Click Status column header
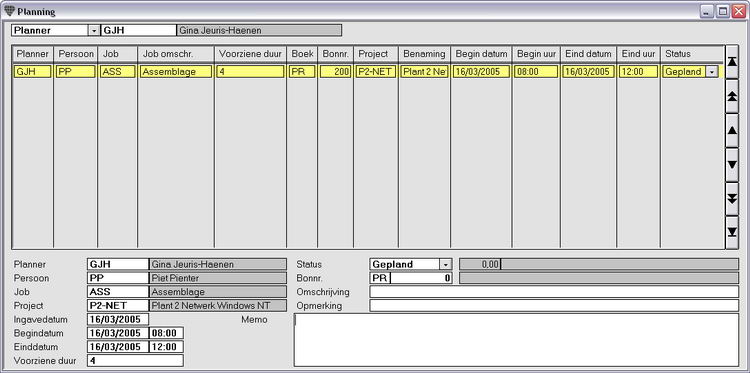This screenshot has height=373, width=750. tap(692, 54)
